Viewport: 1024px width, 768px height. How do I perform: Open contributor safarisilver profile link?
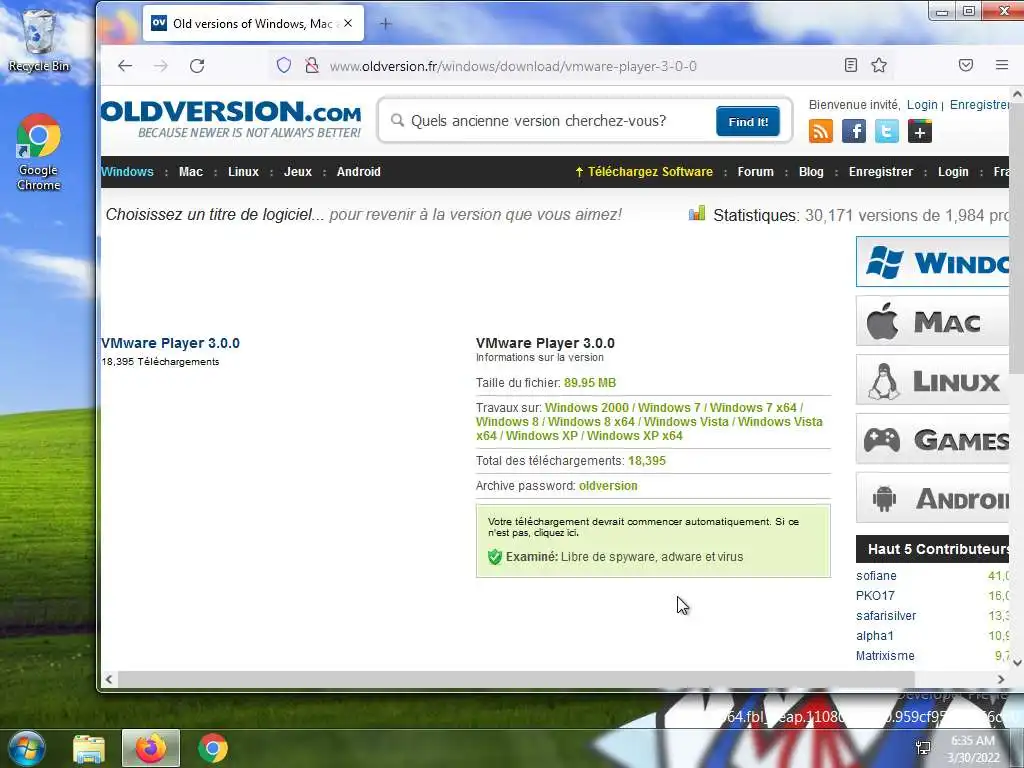coord(886,616)
